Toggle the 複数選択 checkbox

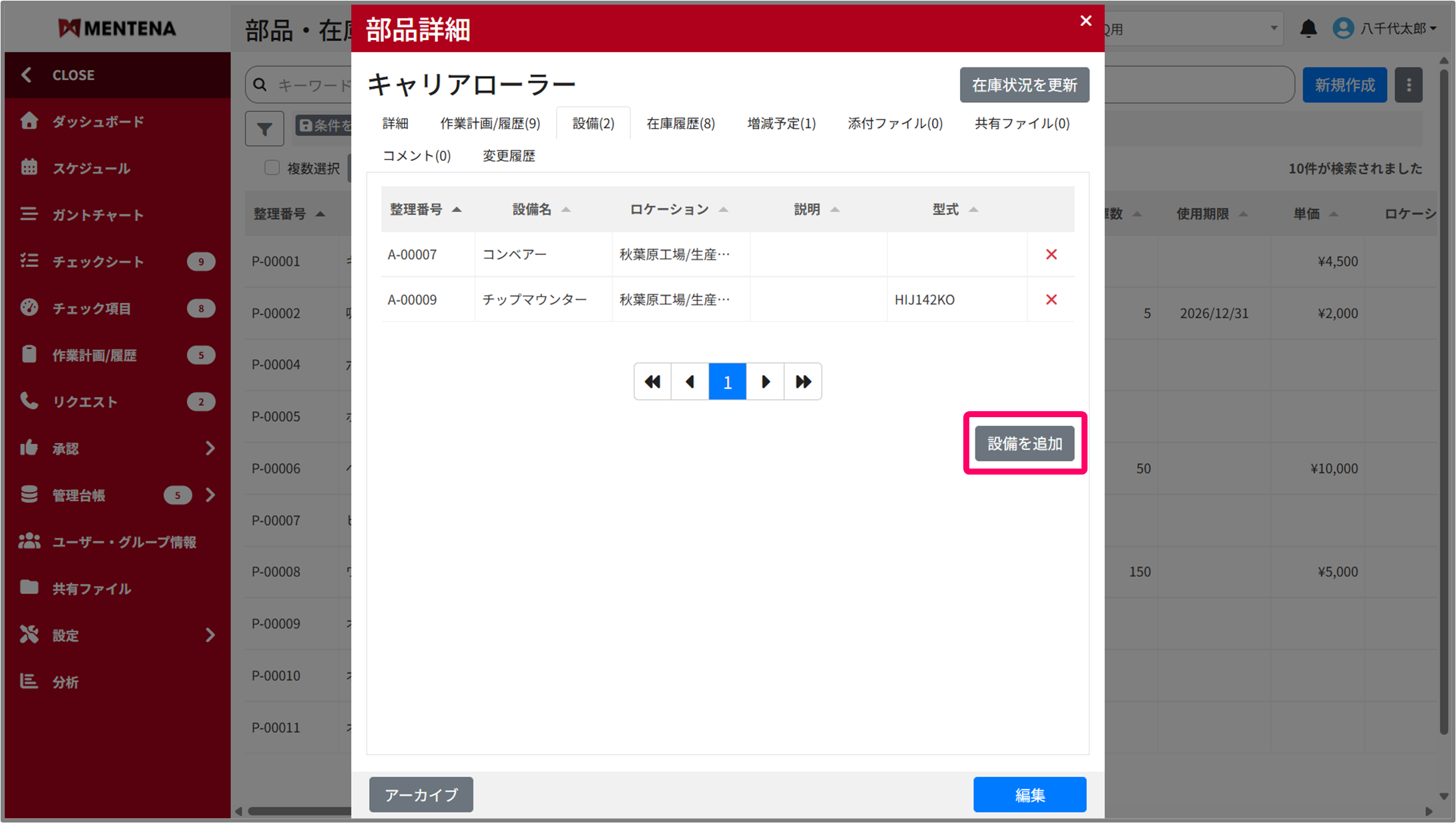(x=272, y=168)
